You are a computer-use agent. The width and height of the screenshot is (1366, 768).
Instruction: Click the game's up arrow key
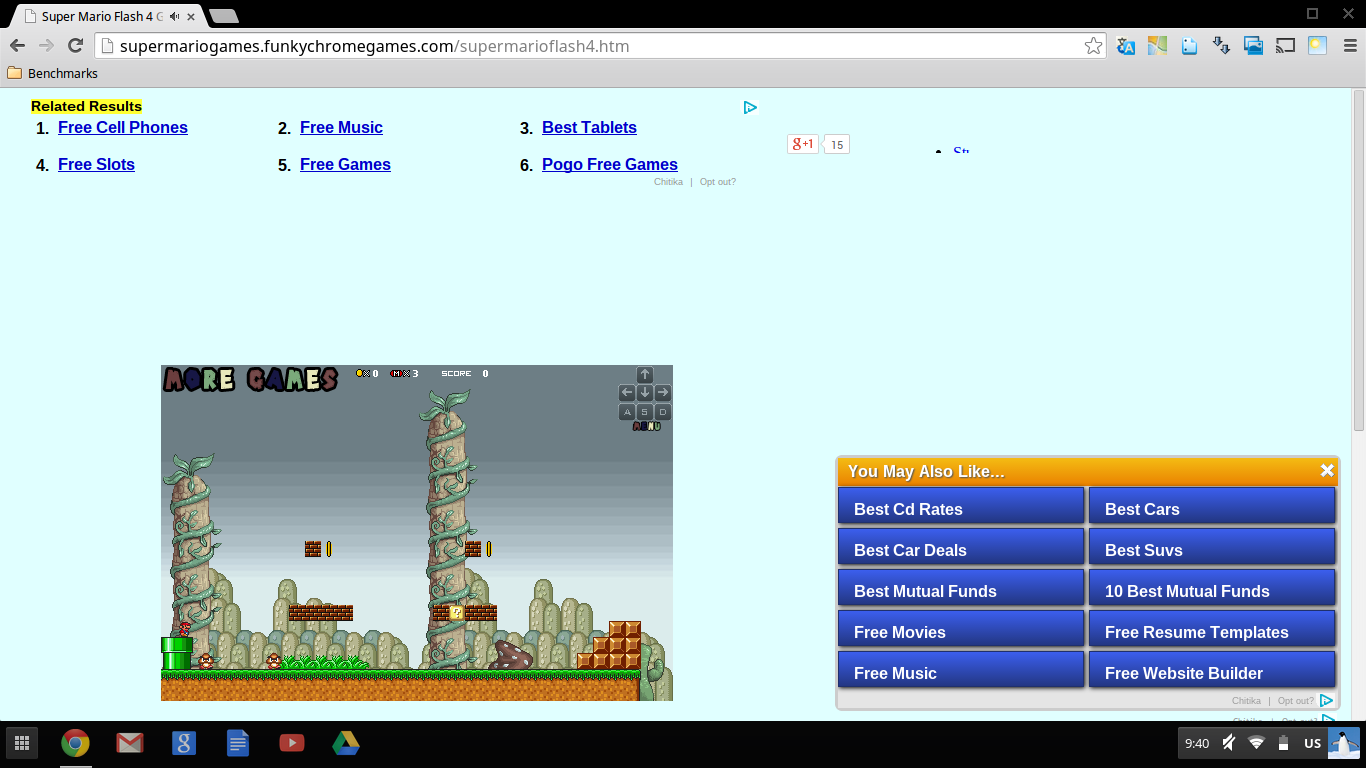[645, 375]
